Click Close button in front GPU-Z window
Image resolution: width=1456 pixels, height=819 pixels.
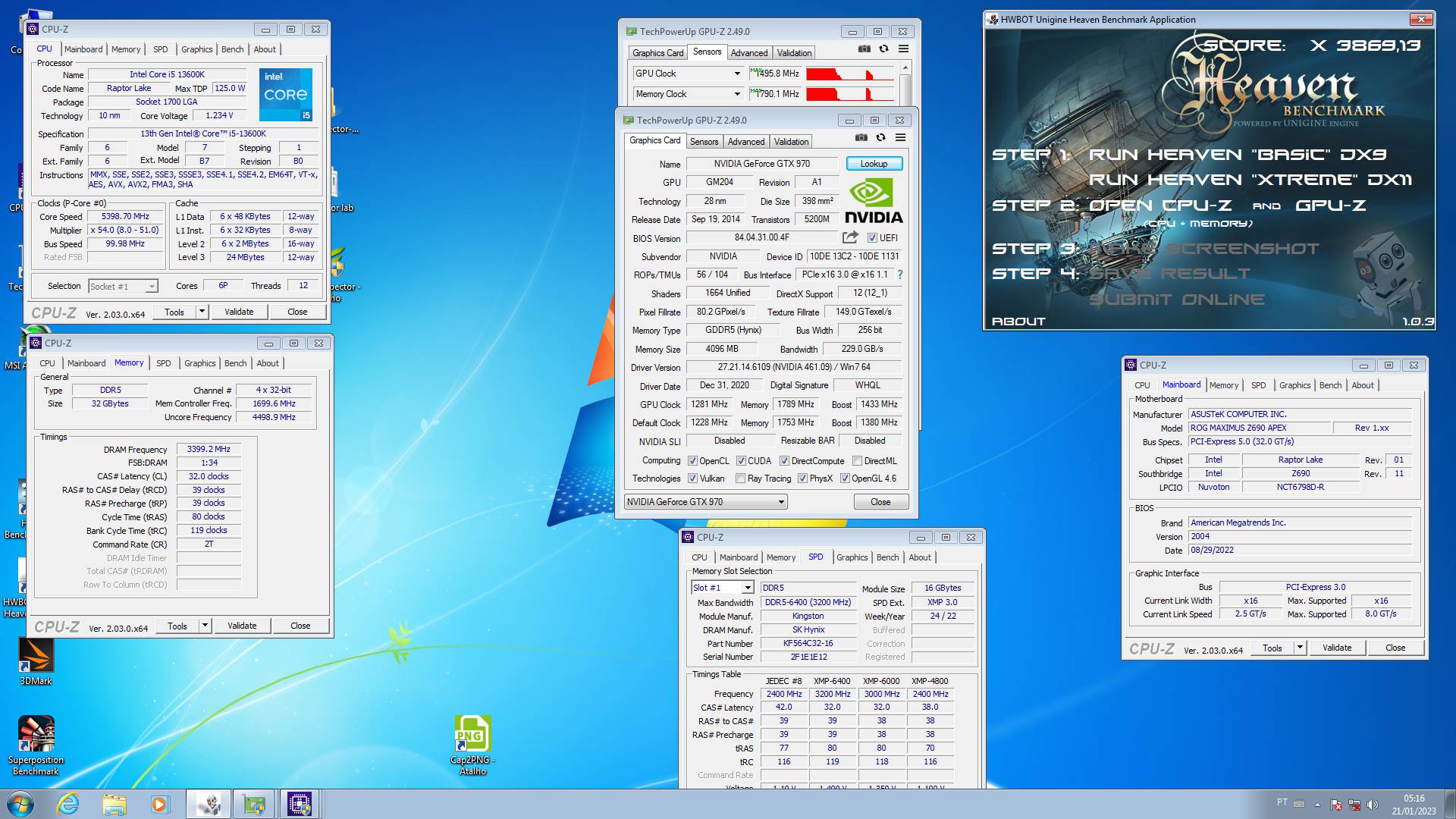(880, 502)
